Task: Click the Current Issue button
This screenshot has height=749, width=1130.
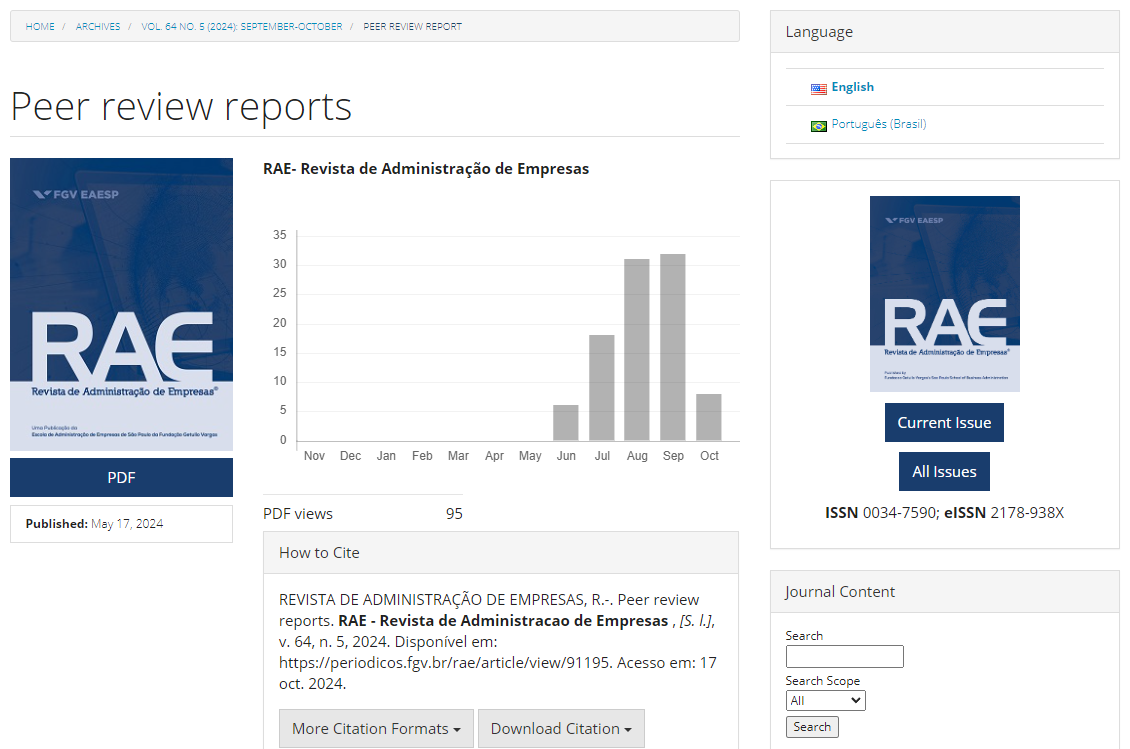Action: [x=944, y=422]
